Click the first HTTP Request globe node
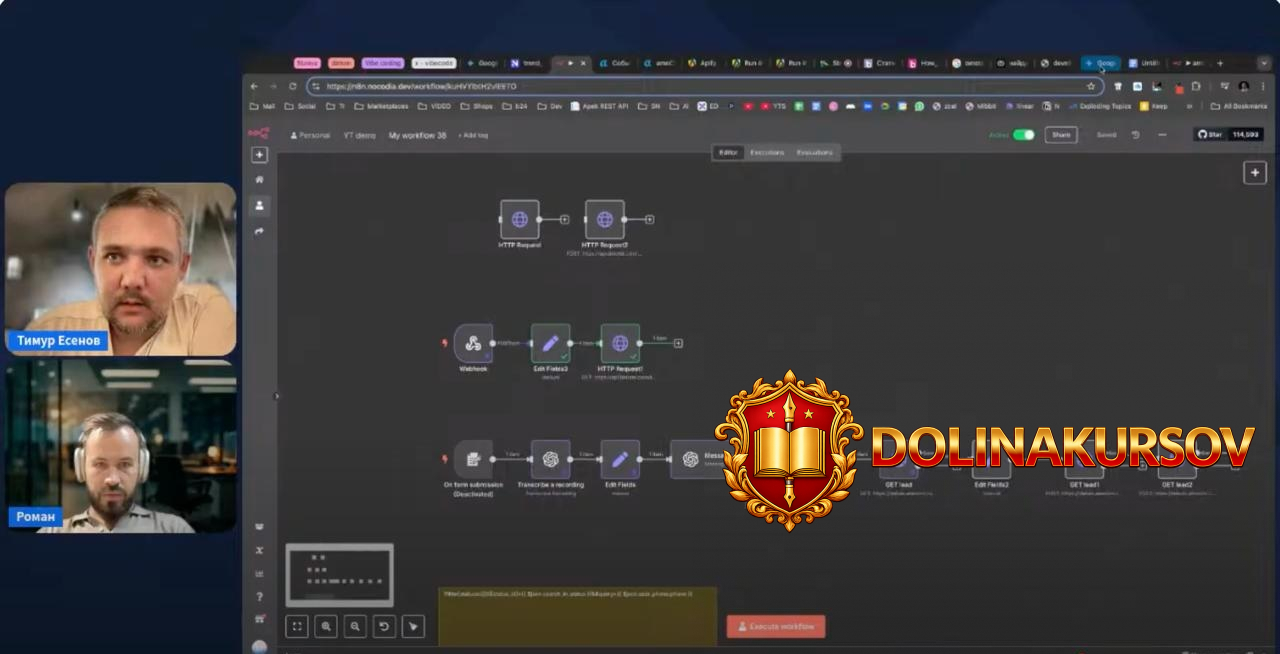 point(519,219)
